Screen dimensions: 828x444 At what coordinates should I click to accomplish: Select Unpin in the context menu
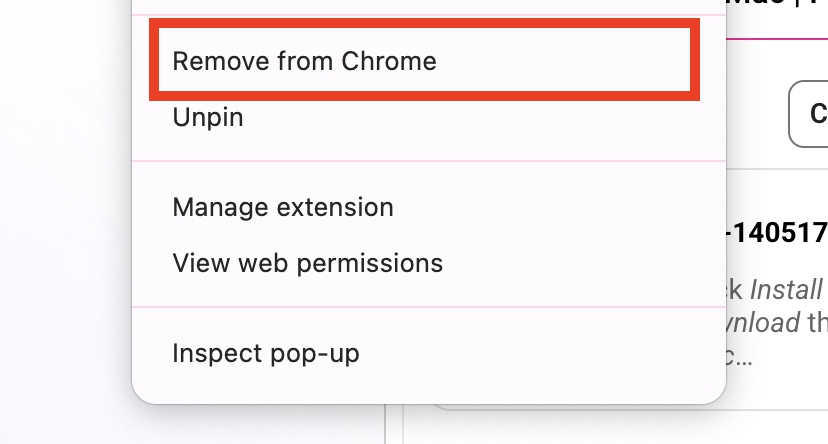(208, 117)
